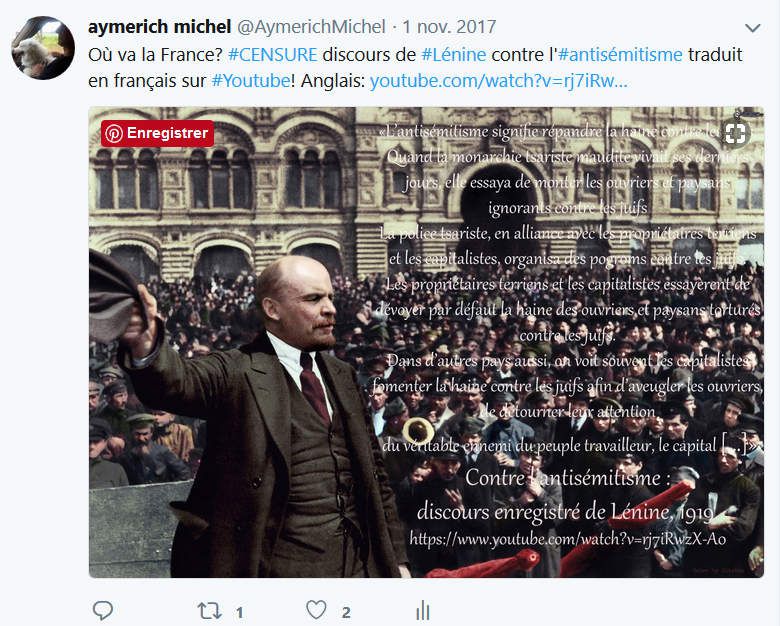Viewport: 780px width, 626px height.
Task: Click the Pinterest Enregistrer button
Action: 157,133
